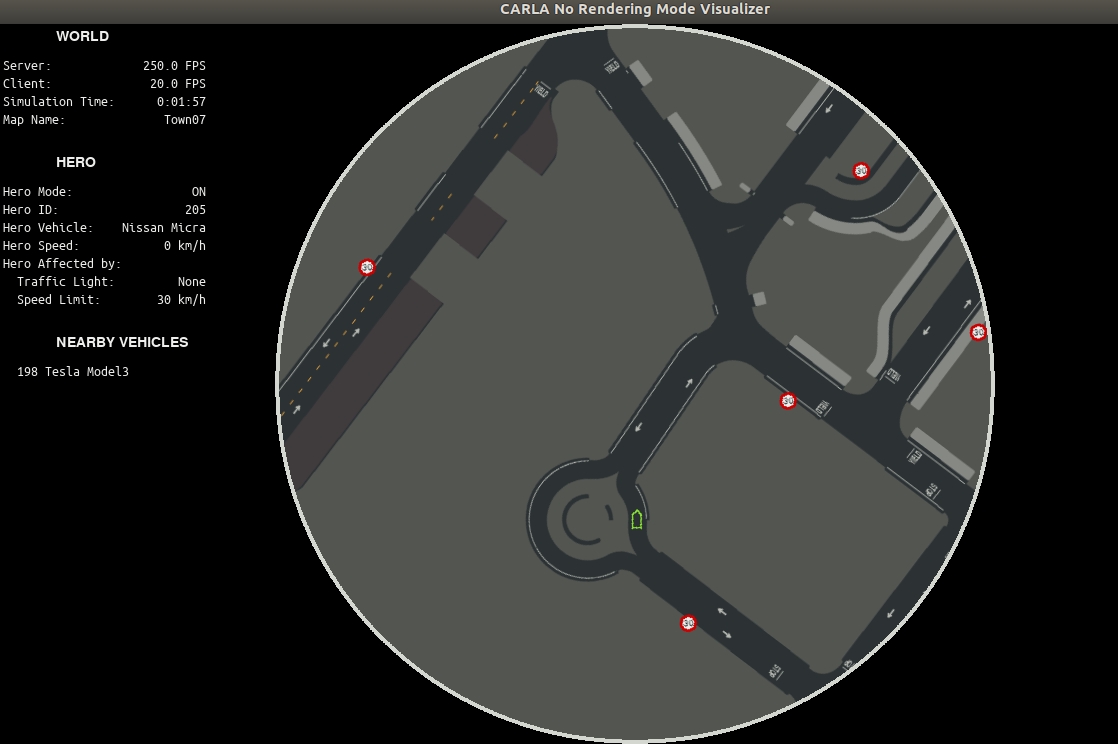The image size is (1118, 744).
Task: Select the 198 Tesla Model3 entry
Action: (73, 372)
